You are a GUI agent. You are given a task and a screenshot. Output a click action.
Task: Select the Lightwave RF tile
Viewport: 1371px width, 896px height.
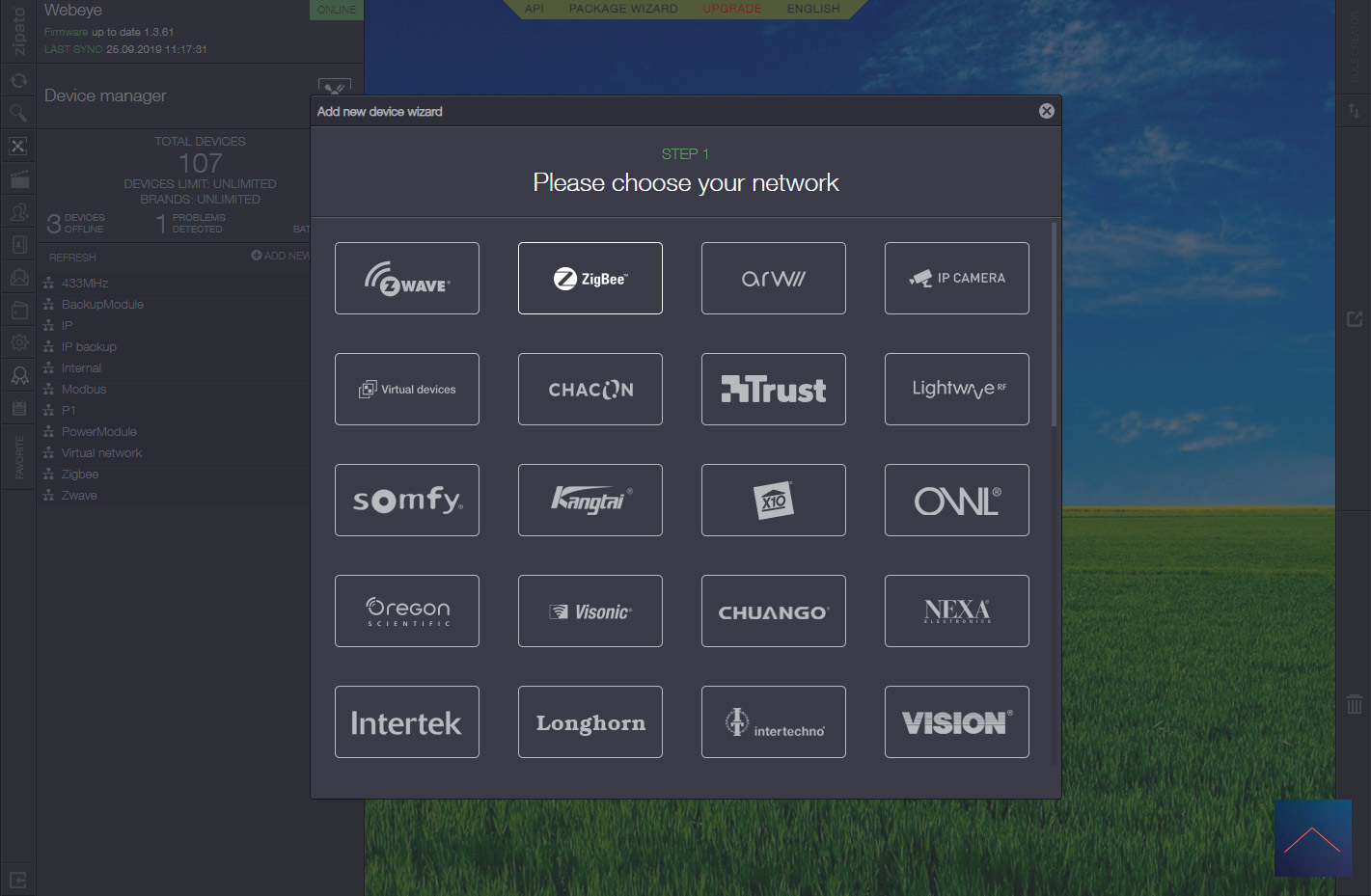click(957, 389)
